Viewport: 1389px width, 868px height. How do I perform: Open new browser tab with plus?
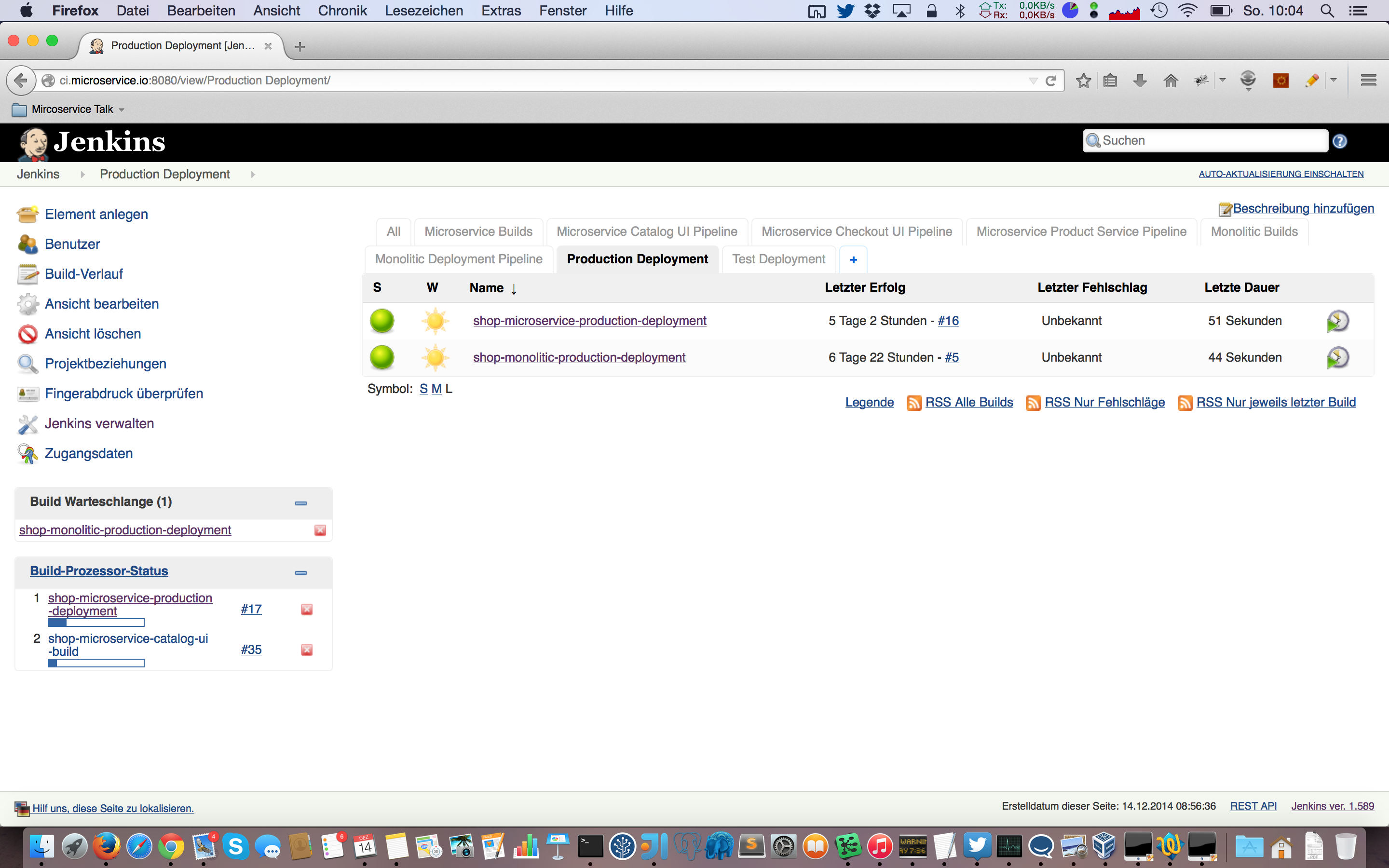click(300, 46)
